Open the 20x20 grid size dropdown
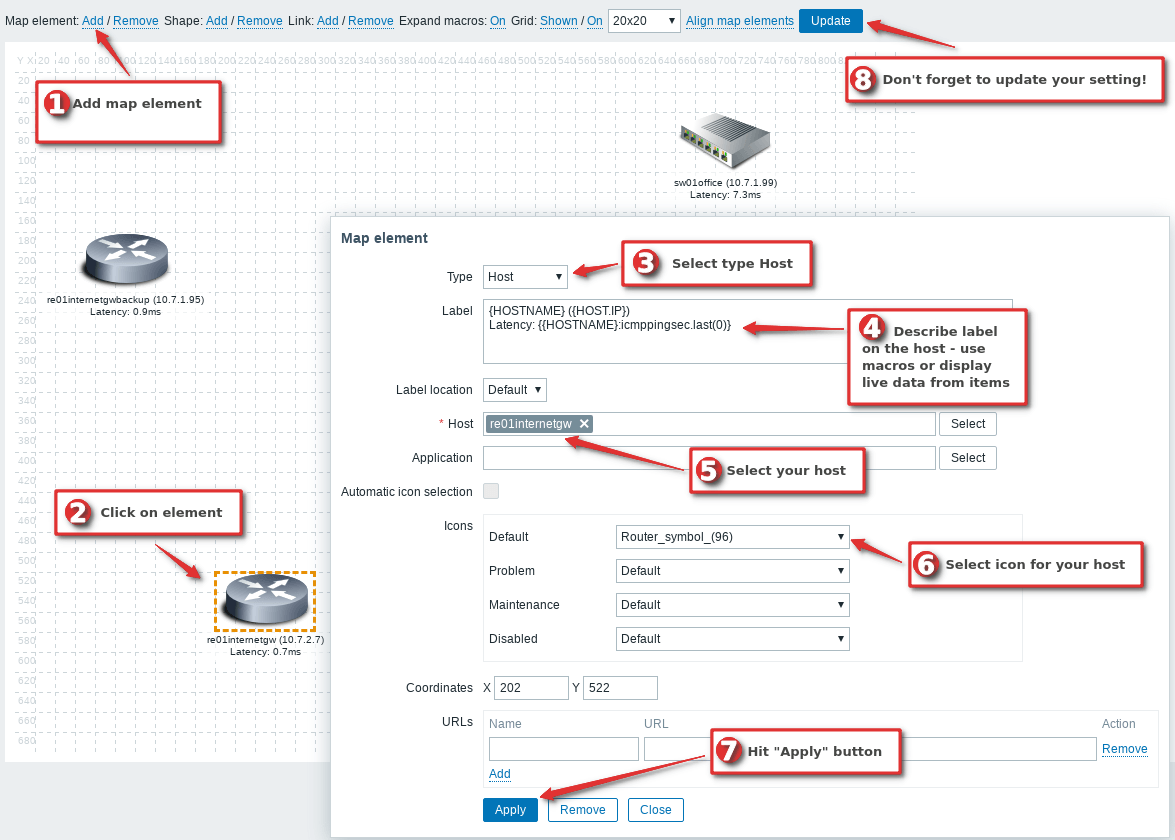Viewport: 1175px width, 840px height. point(644,21)
